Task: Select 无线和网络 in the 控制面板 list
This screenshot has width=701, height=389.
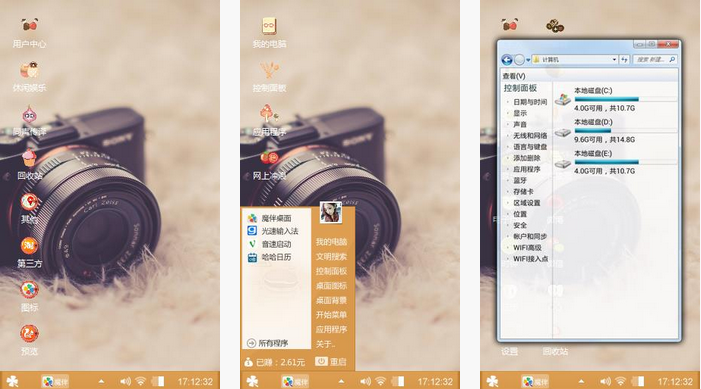Action: (x=530, y=135)
